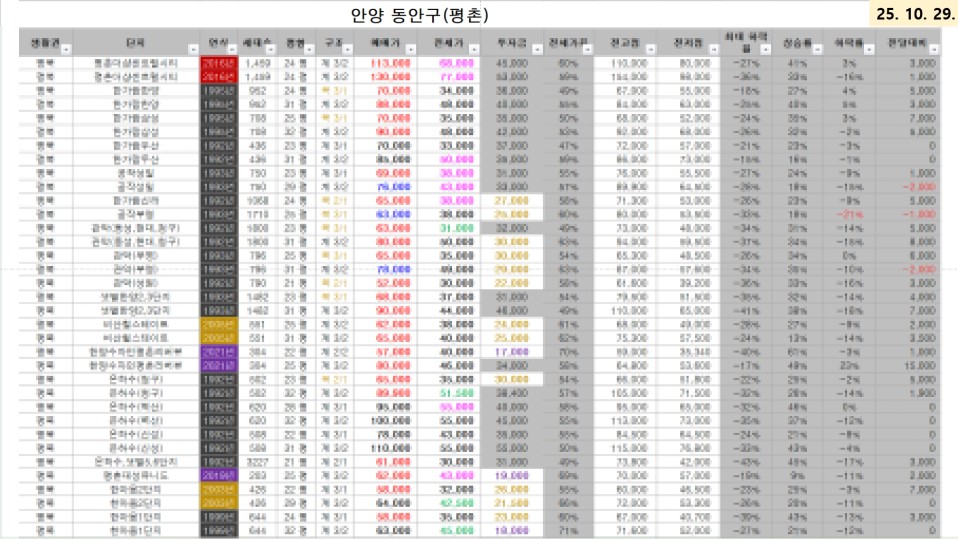Open the 연식 column filter dropdown
The height and width of the screenshot is (539, 958).
tap(232, 49)
